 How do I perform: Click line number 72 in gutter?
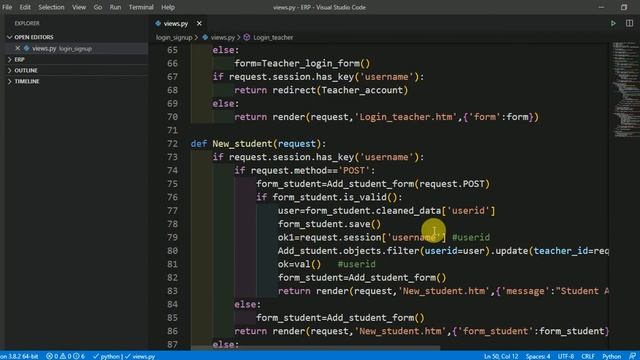point(173,144)
